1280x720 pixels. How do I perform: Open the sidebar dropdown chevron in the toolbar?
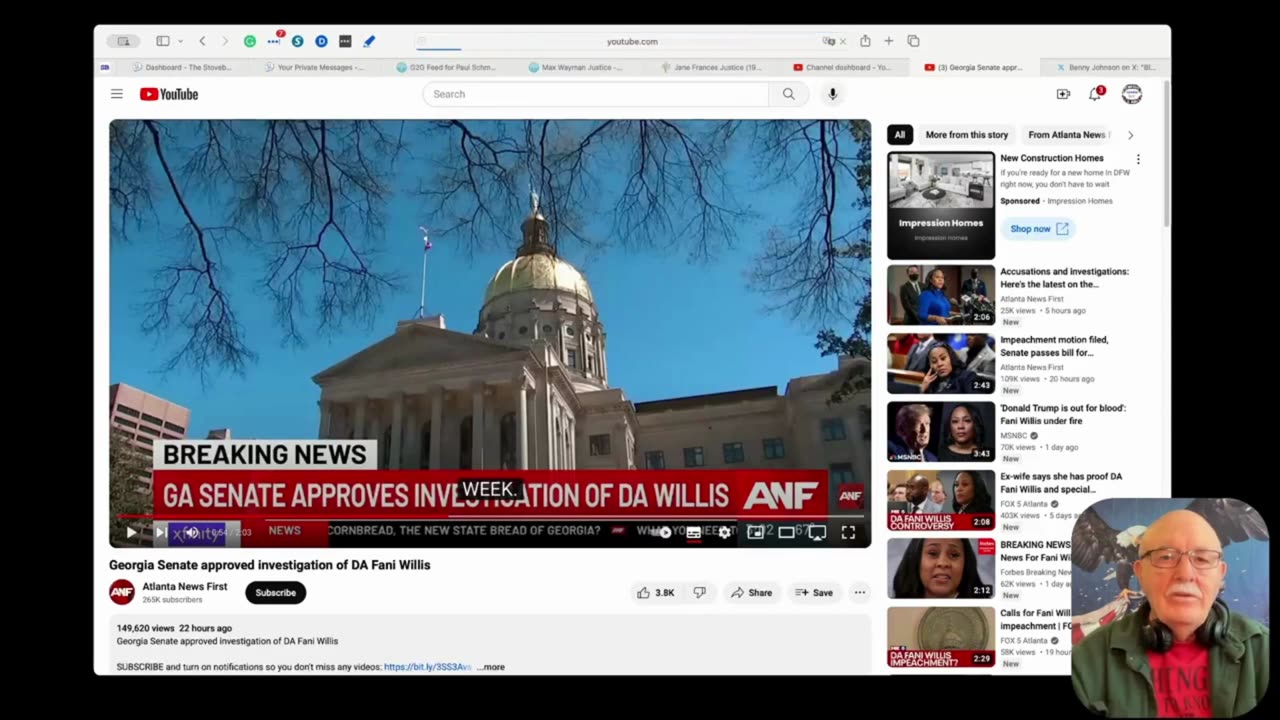[x=181, y=41]
